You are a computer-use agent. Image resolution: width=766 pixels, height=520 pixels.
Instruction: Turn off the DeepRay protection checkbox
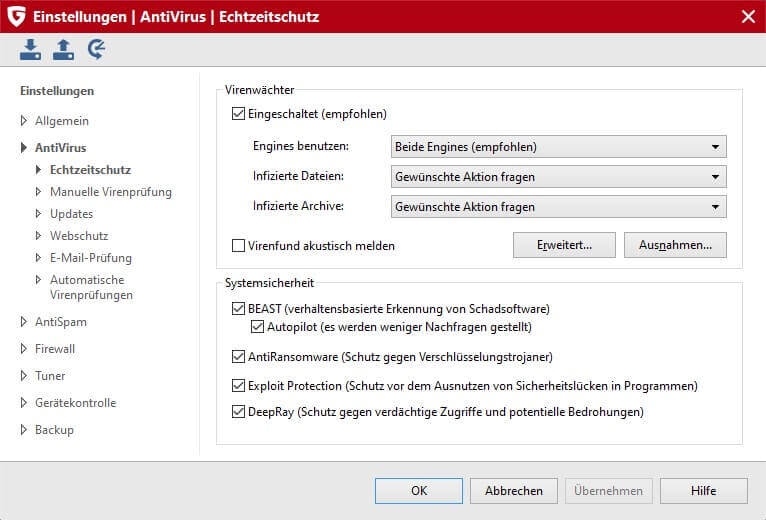point(238,411)
